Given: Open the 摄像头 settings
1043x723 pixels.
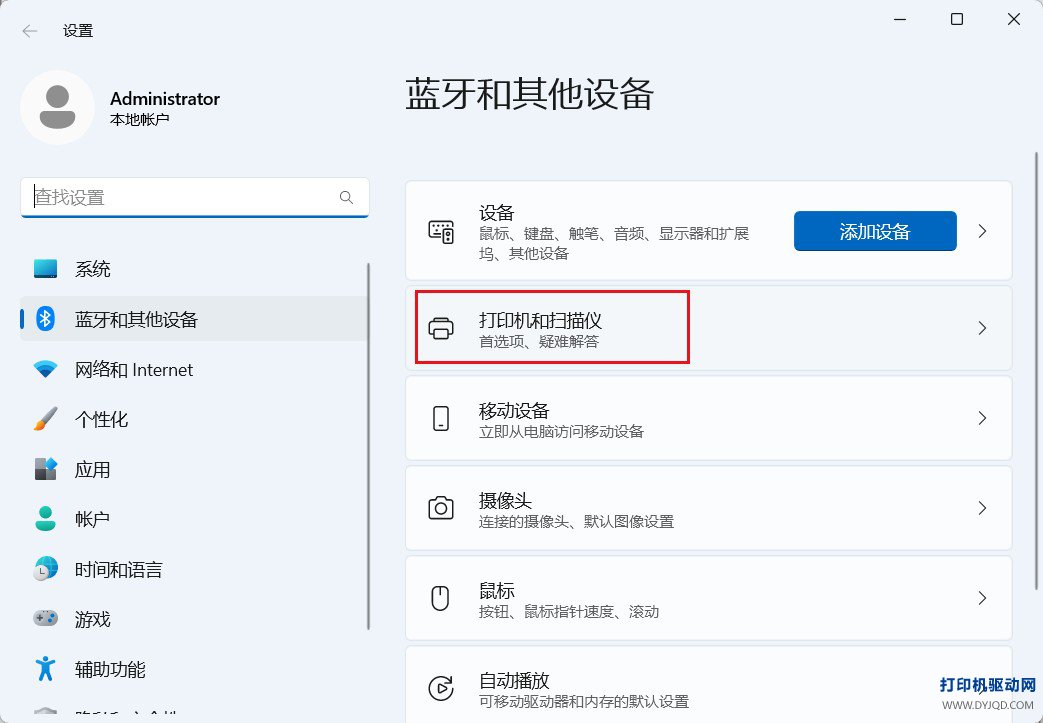Looking at the screenshot, I should [708, 508].
